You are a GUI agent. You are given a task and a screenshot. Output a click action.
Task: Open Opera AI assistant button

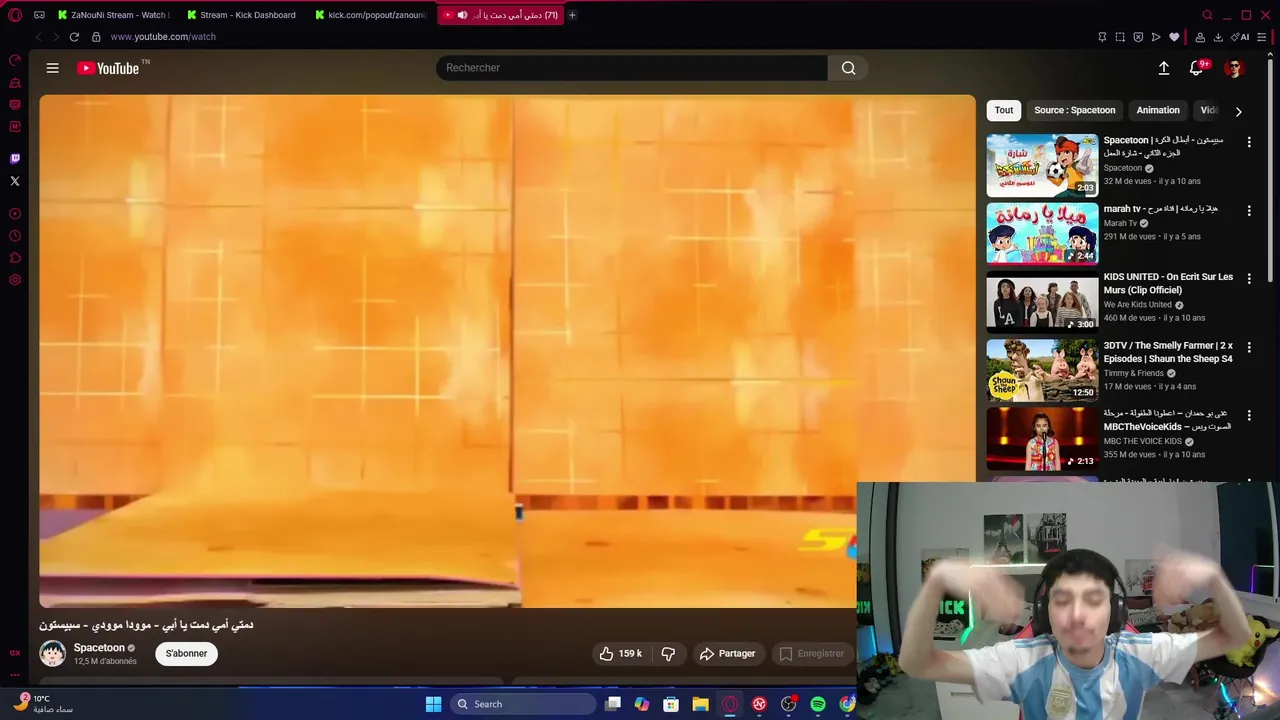tap(1240, 37)
